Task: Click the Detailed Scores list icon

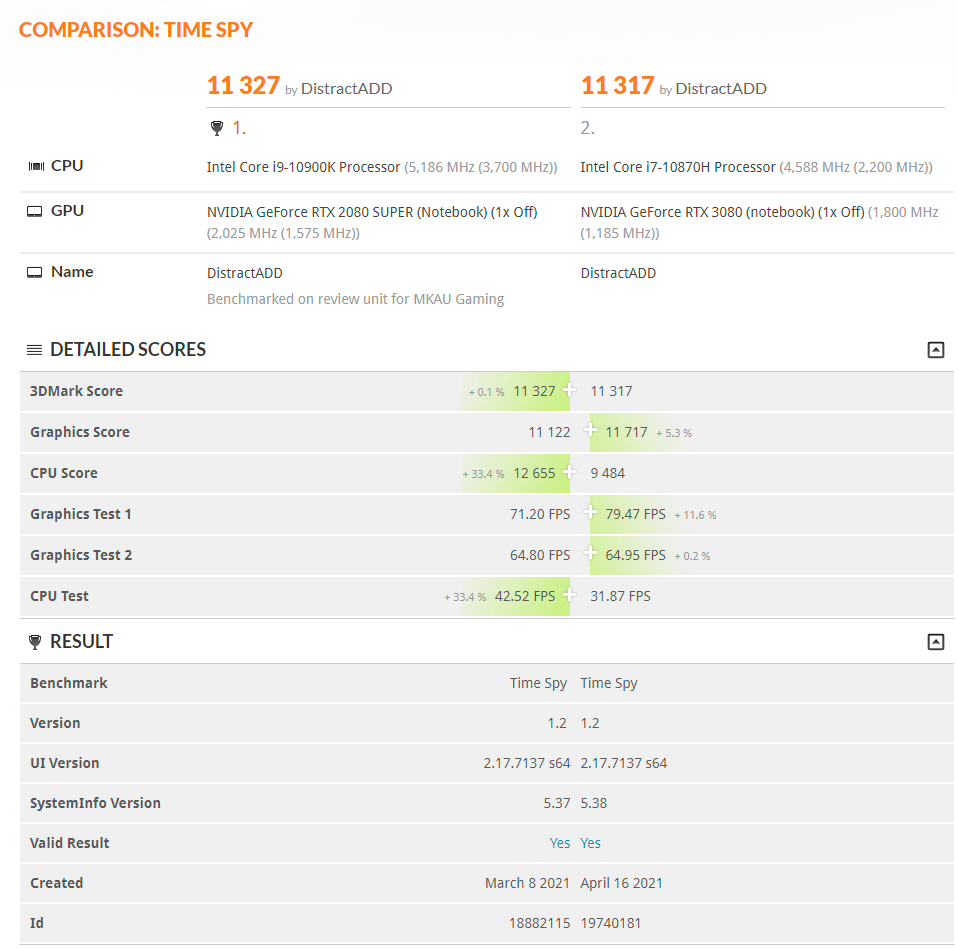Action: pyautogui.click(x=34, y=350)
